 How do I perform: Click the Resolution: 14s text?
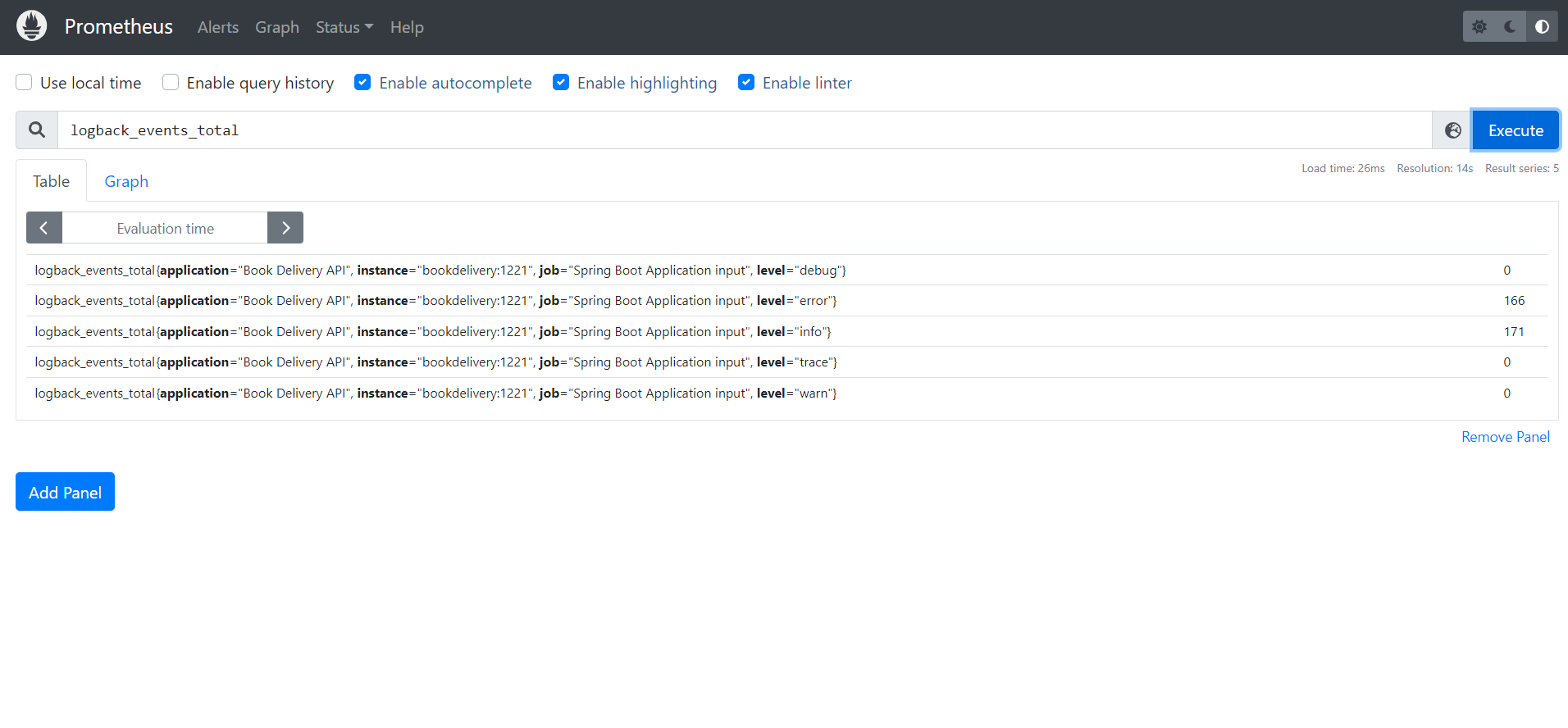click(x=1435, y=168)
